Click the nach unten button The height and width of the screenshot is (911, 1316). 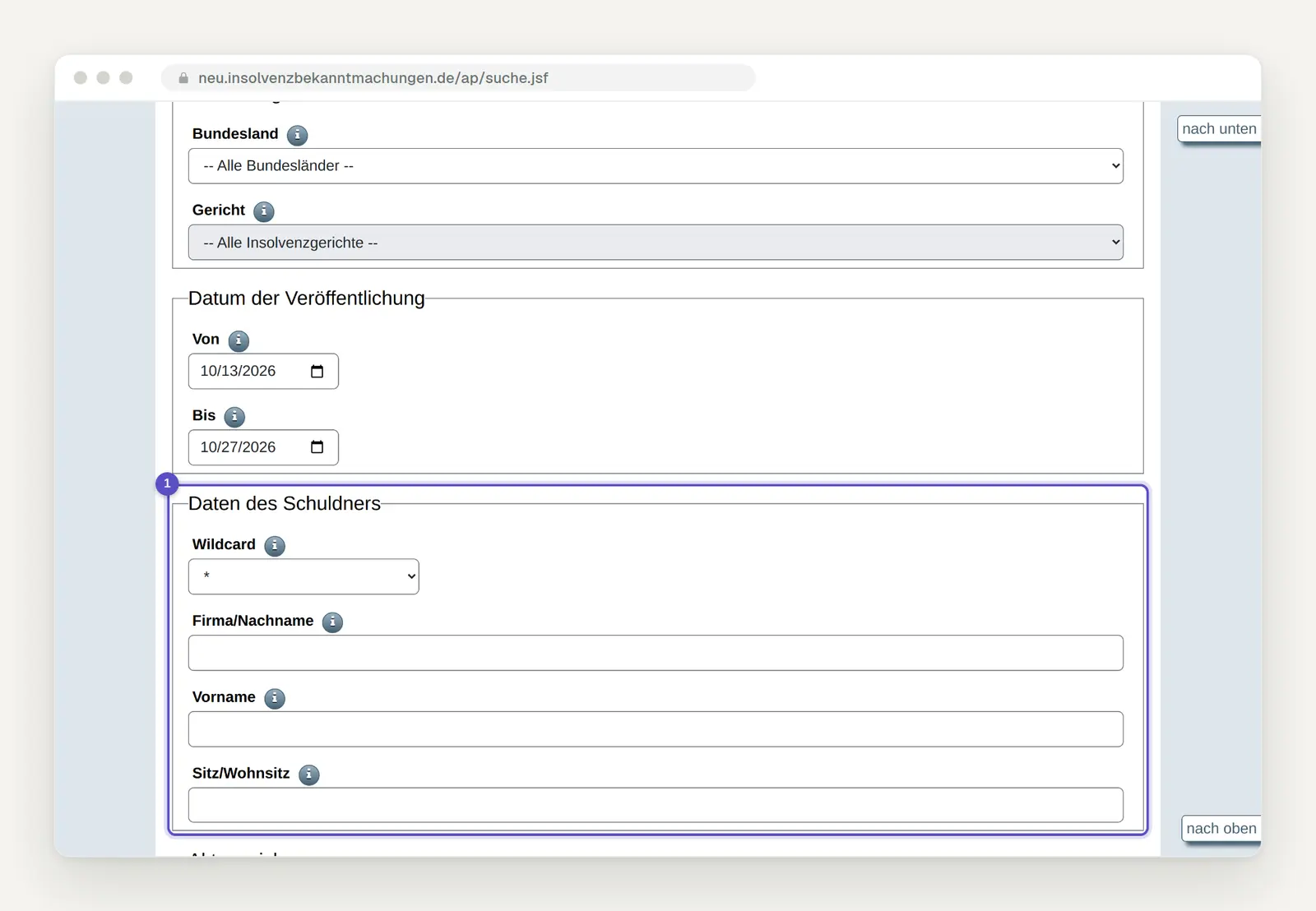click(x=1219, y=129)
